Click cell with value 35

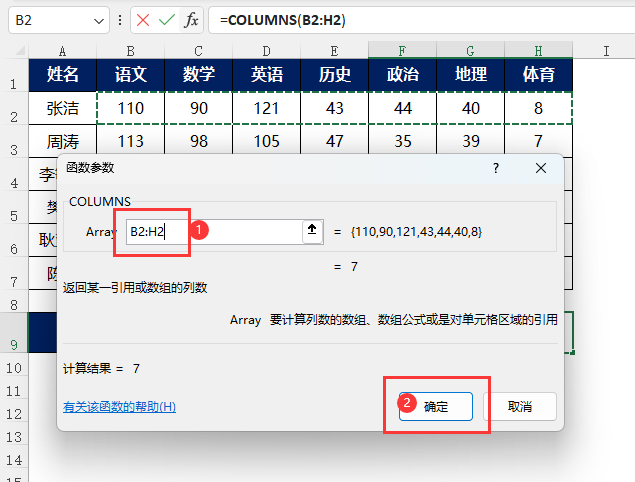403,140
